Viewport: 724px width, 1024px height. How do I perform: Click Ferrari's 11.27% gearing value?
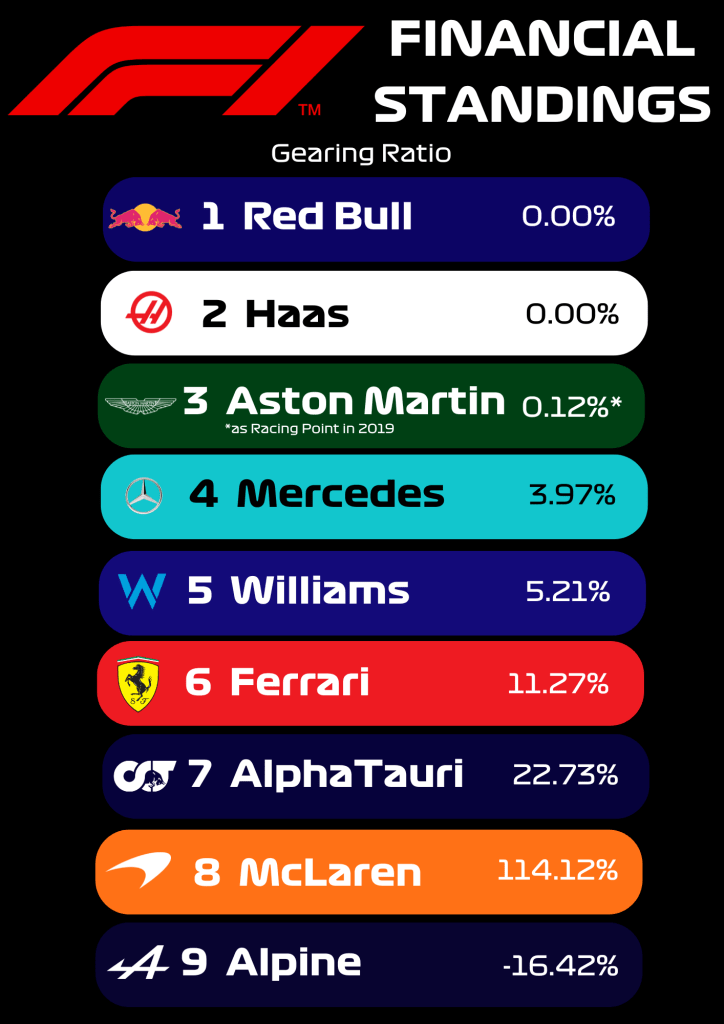(x=558, y=683)
